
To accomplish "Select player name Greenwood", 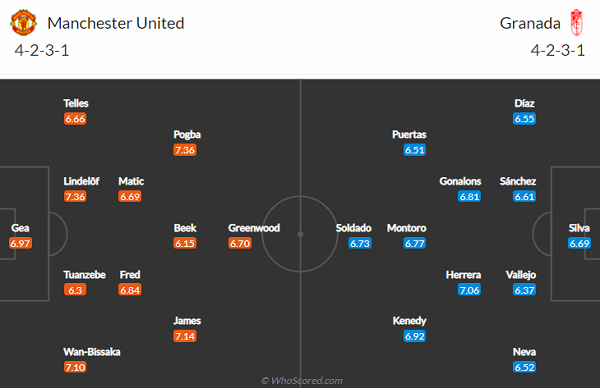I will pos(254,228).
